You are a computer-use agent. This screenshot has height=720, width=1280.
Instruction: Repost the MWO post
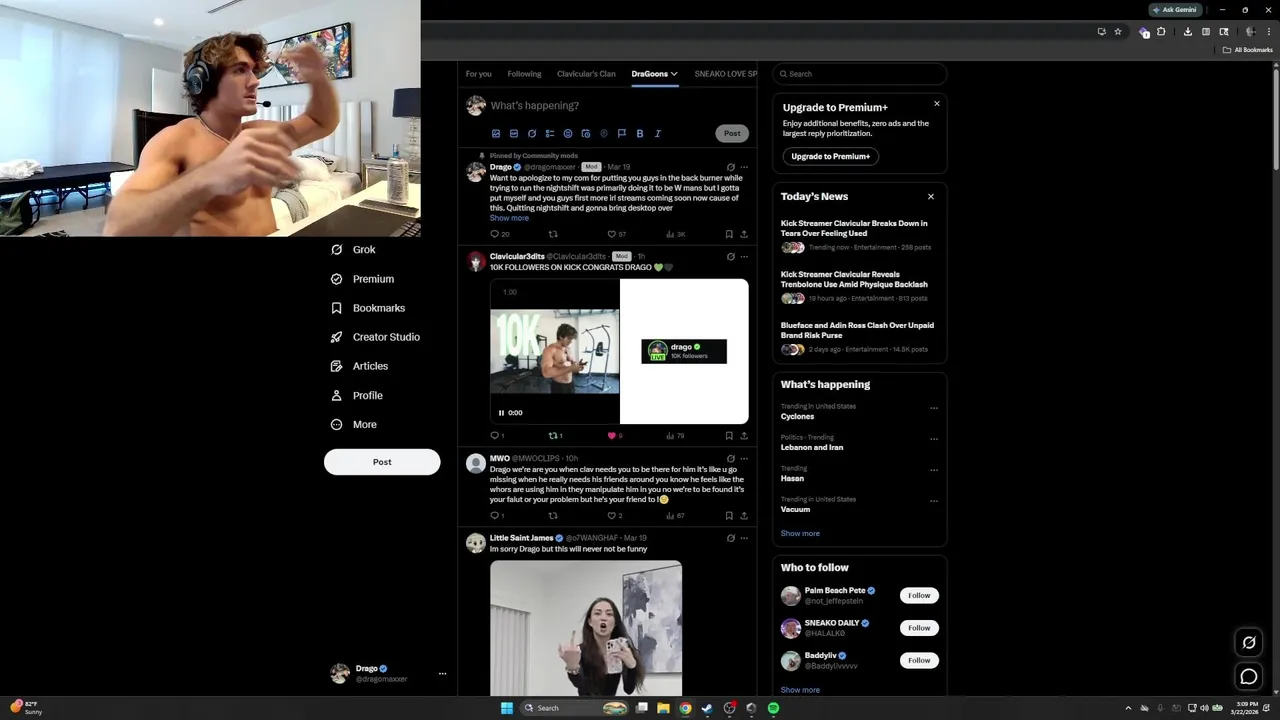click(553, 516)
